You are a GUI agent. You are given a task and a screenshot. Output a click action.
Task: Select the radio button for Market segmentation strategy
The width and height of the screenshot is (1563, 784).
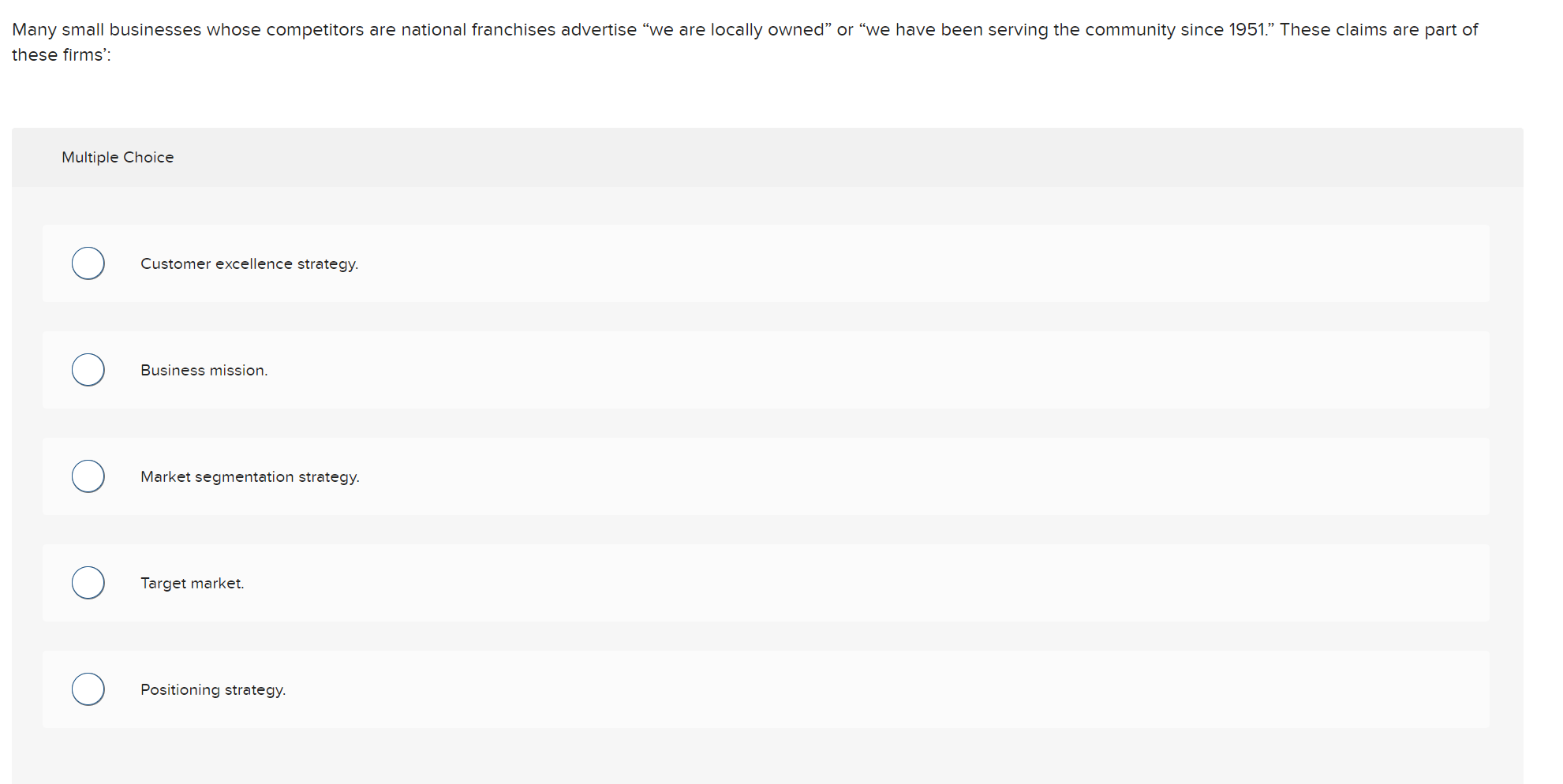(x=88, y=476)
